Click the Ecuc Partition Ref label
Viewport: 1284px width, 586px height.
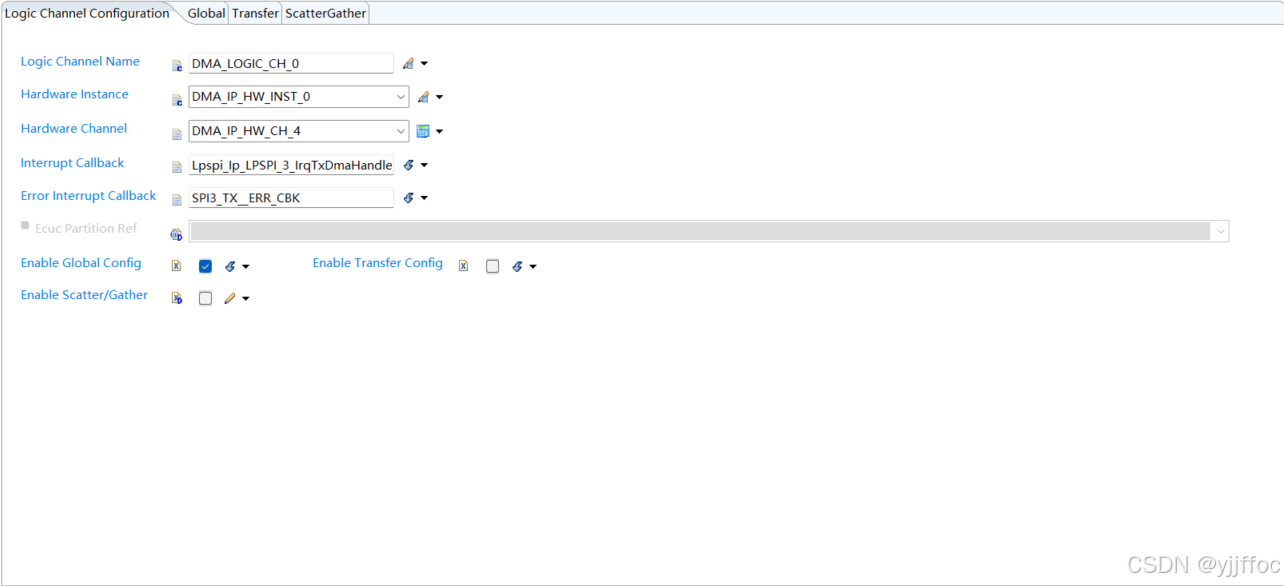(86, 228)
